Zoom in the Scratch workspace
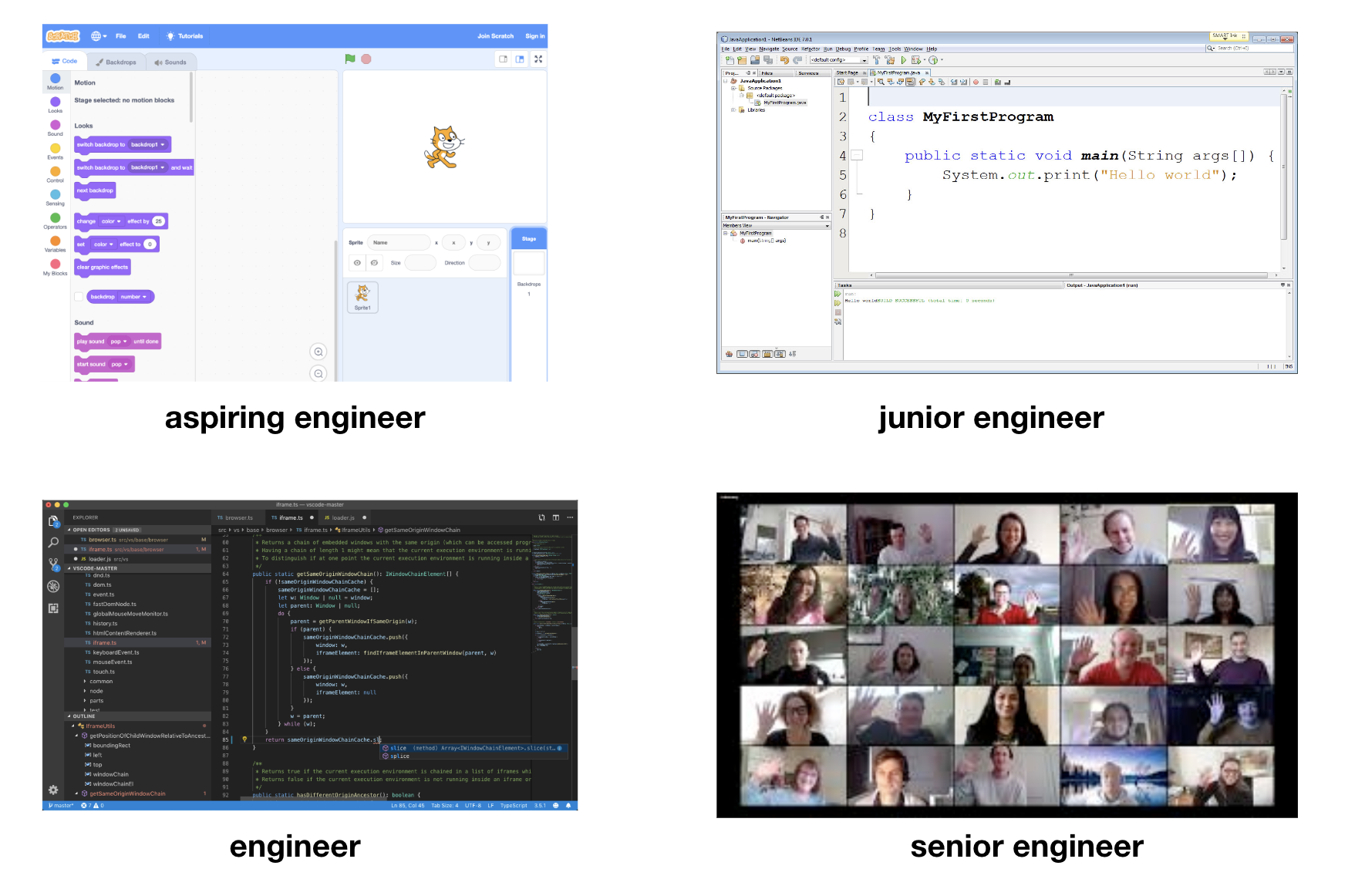 (x=318, y=352)
